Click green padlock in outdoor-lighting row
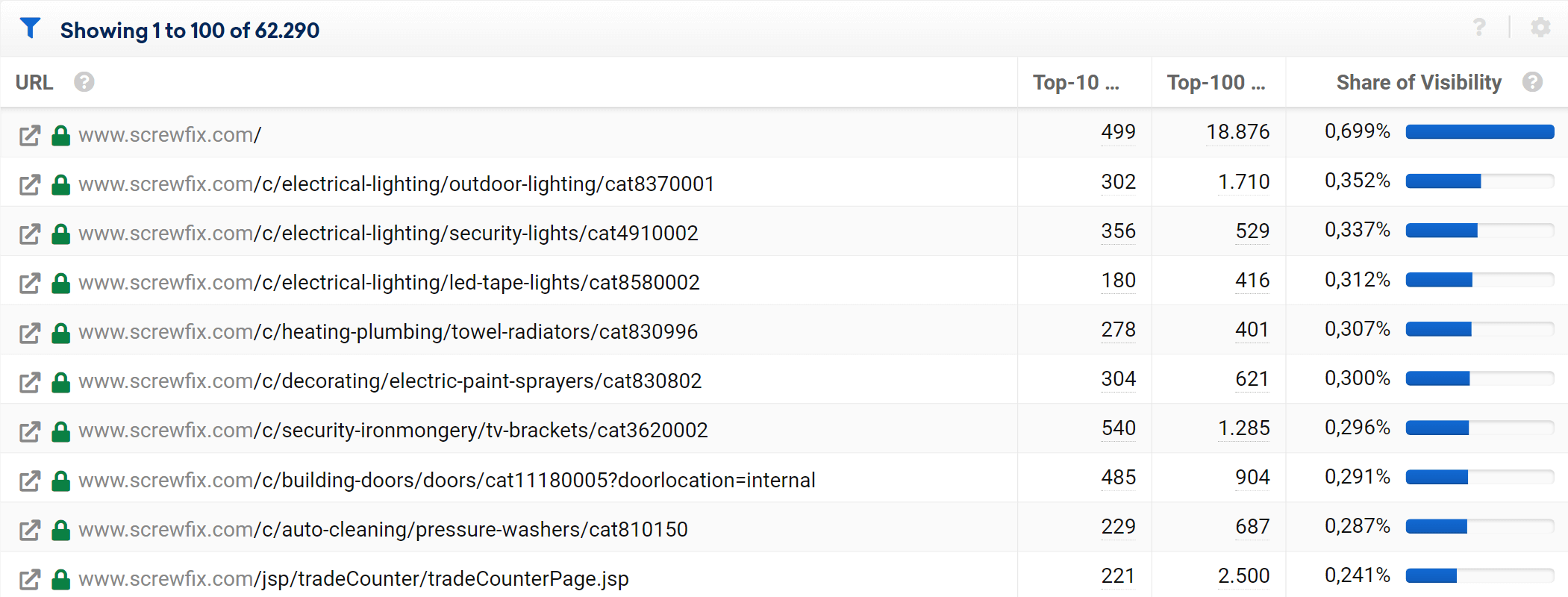The height and width of the screenshot is (597, 1568). pyautogui.click(x=60, y=184)
